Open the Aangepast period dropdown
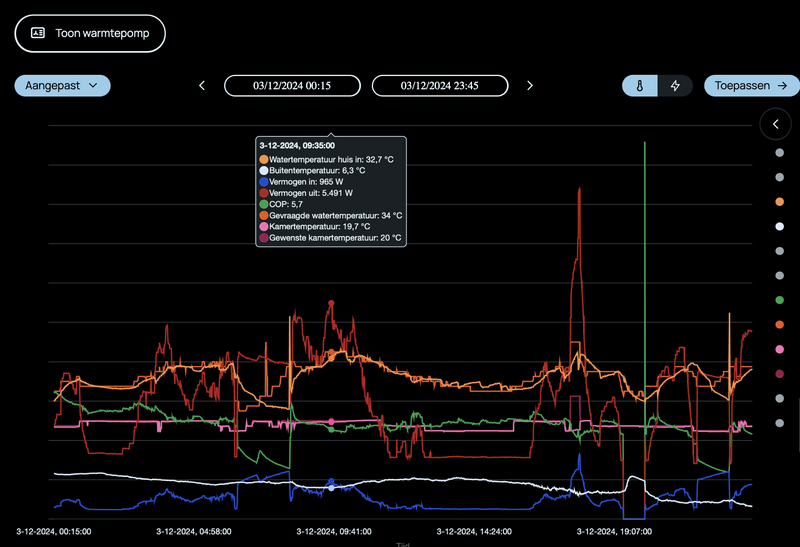800x547 pixels. [62, 86]
